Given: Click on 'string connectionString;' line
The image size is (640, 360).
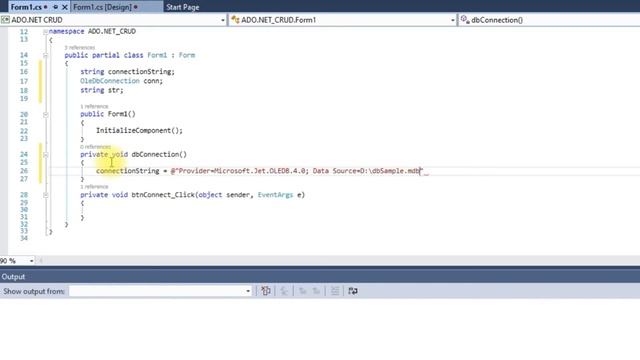Looking at the screenshot, I should [x=127, y=72].
